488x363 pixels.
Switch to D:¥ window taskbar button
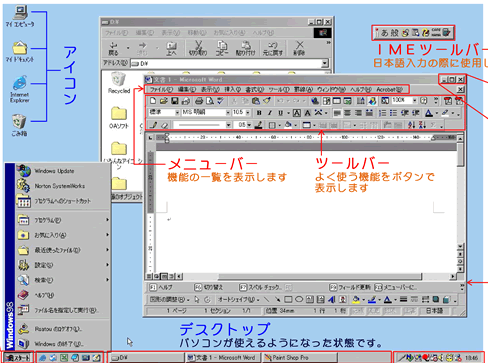coord(147,358)
